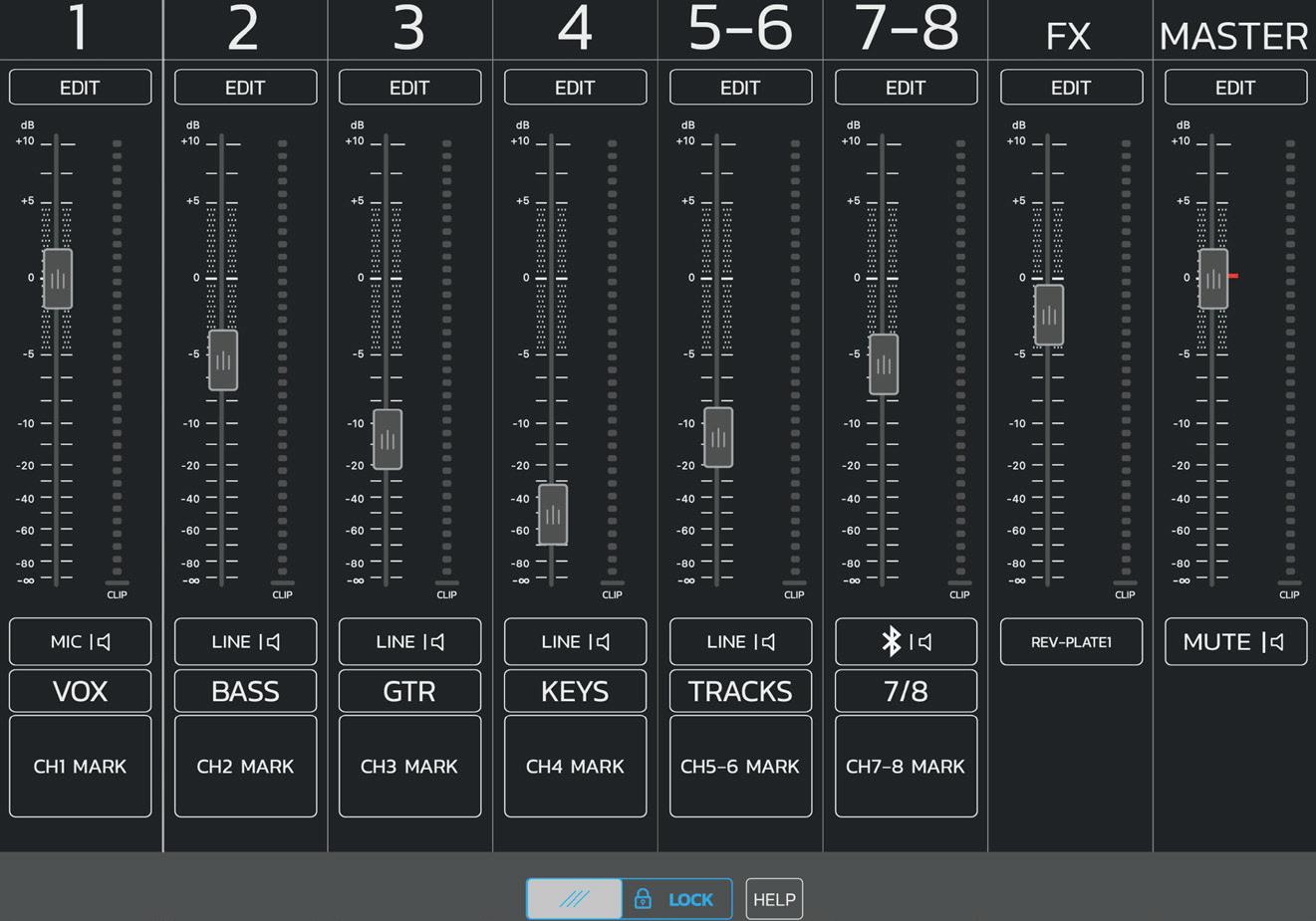Select the MASTER channel header
The width and height of the screenshot is (1316, 921).
pos(1234,37)
